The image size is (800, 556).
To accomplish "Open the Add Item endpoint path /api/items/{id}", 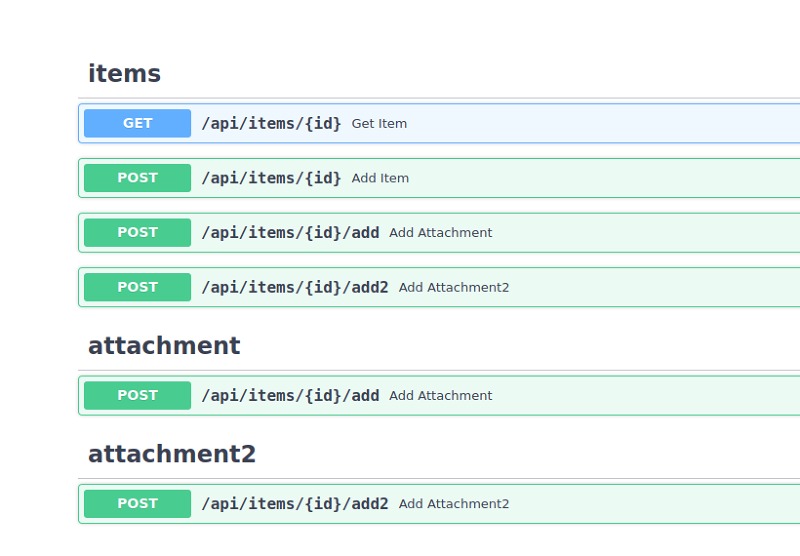I will point(271,178).
